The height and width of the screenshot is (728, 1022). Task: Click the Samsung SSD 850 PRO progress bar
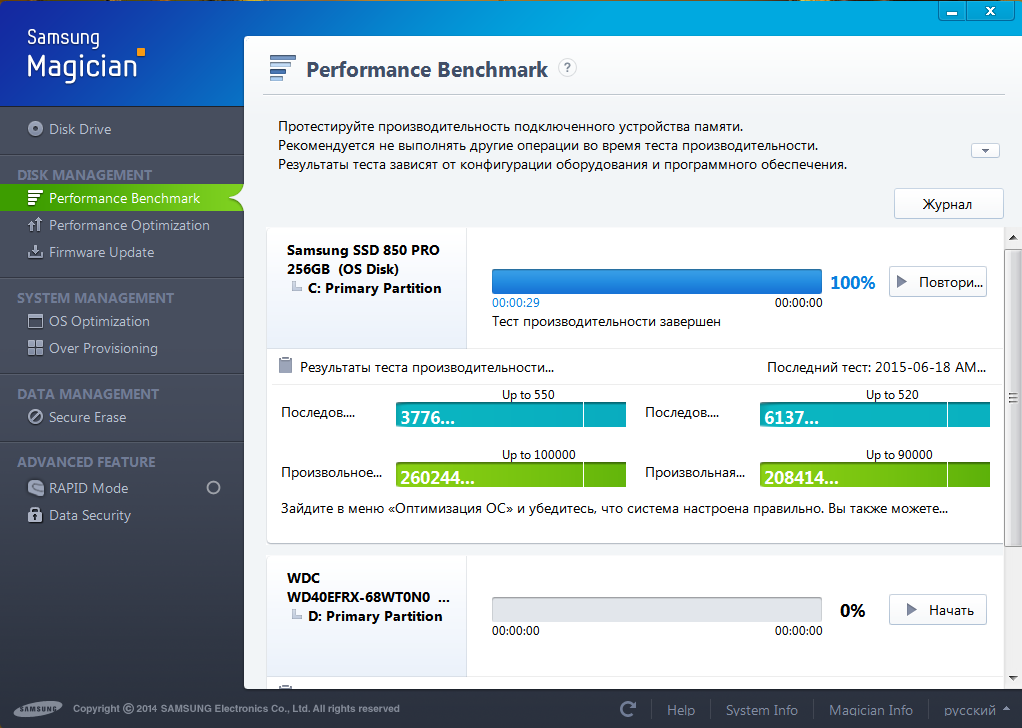(x=656, y=282)
